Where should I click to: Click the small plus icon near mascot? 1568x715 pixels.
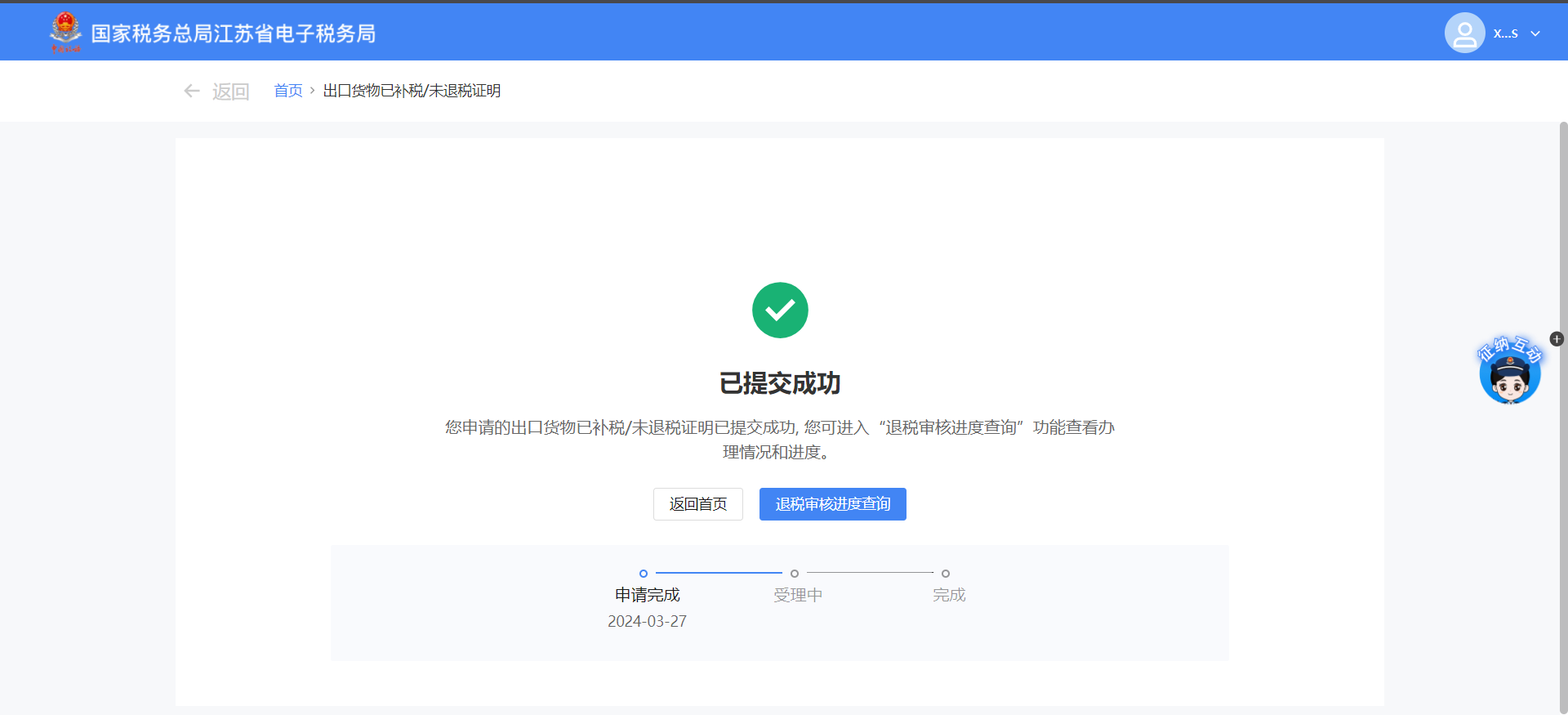[x=1557, y=339]
